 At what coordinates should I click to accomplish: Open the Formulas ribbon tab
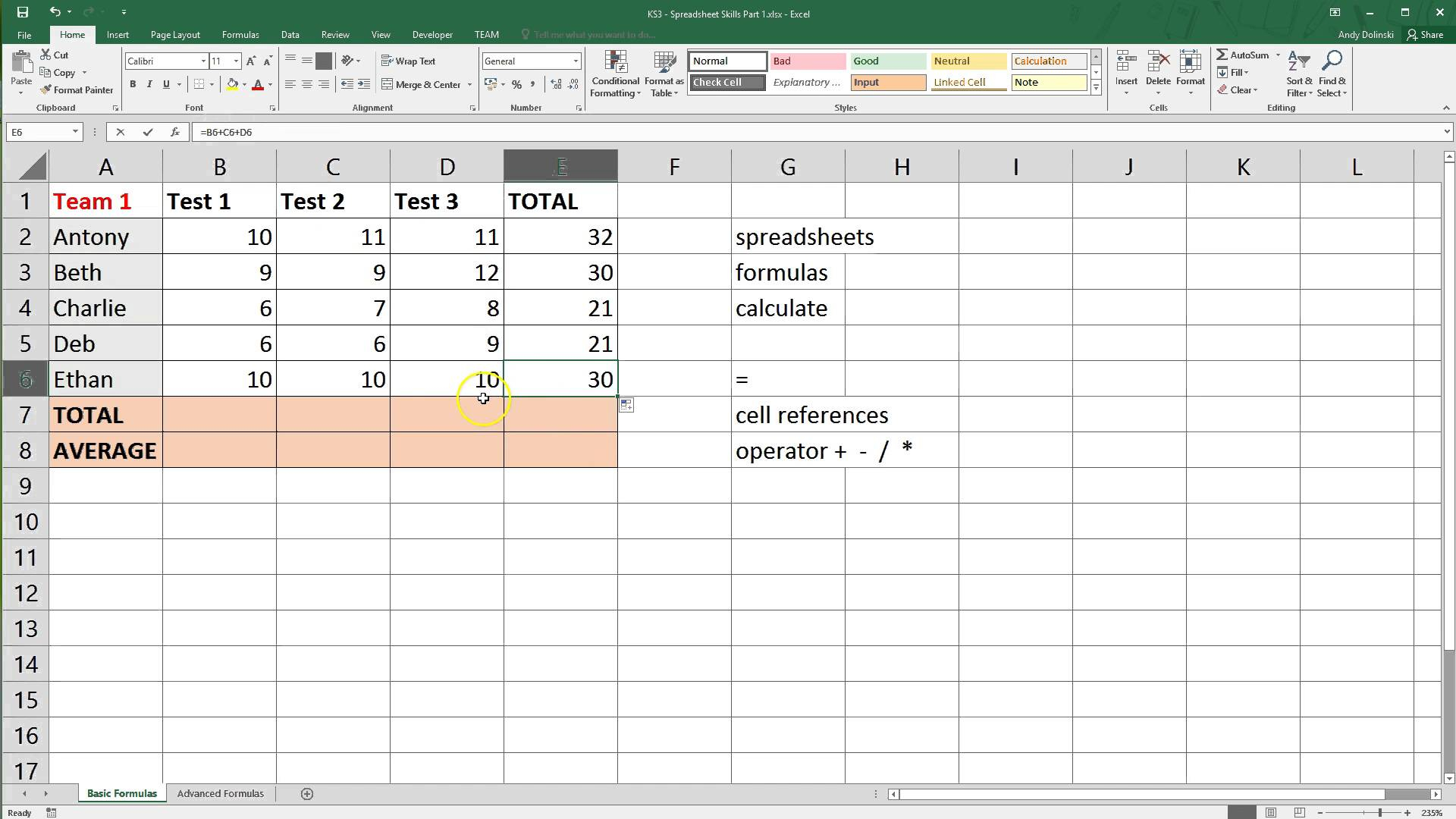click(240, 34)
